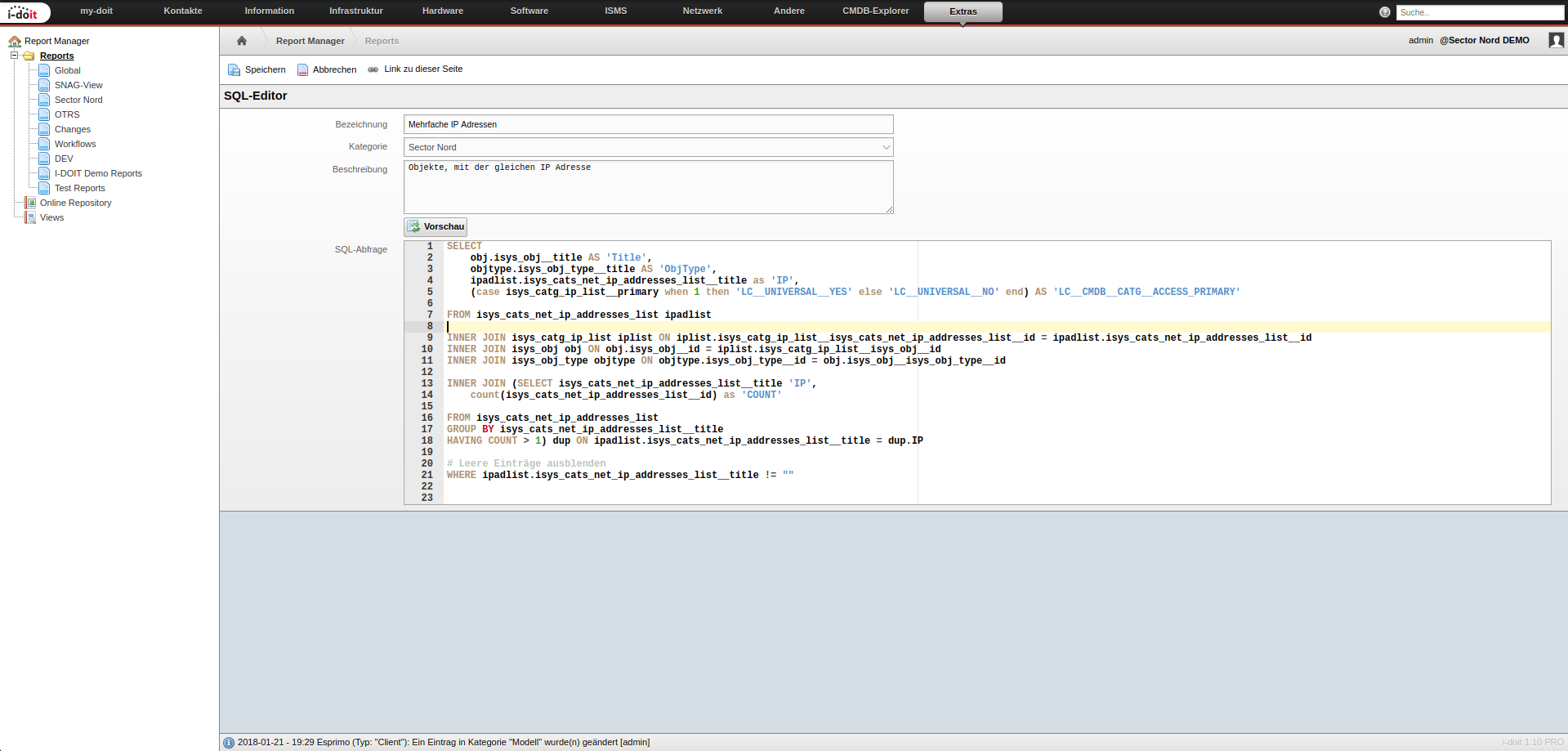The height and width of the screenshot is (751, 1568).
Task: Click the Sector Nord page icon
Action: (x=44, y=100)
